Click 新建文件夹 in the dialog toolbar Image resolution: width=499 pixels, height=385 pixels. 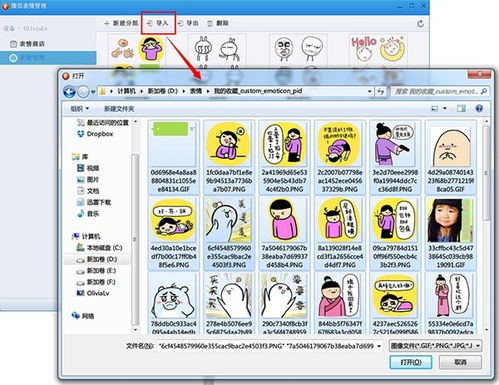(119, 109)
